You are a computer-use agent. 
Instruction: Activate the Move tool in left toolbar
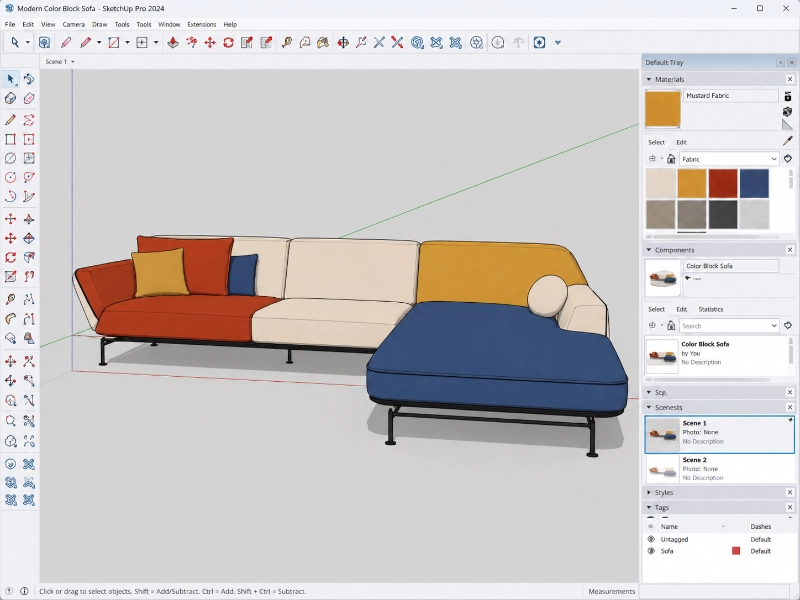[10, 219]
